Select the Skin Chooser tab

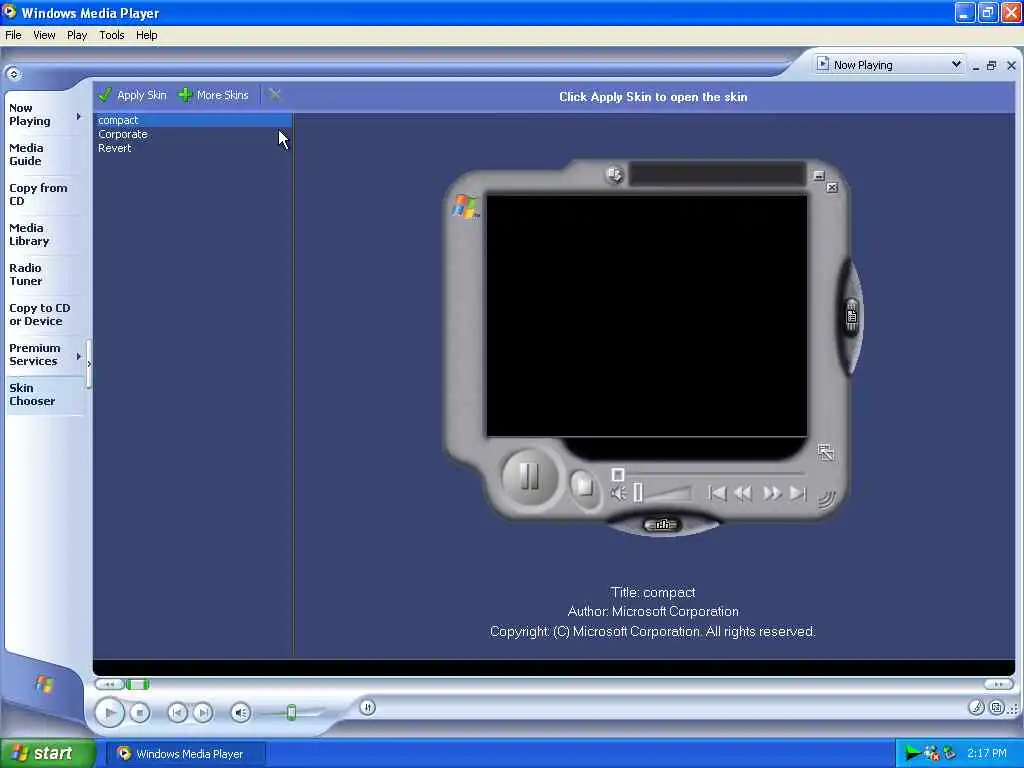(43, 394)
